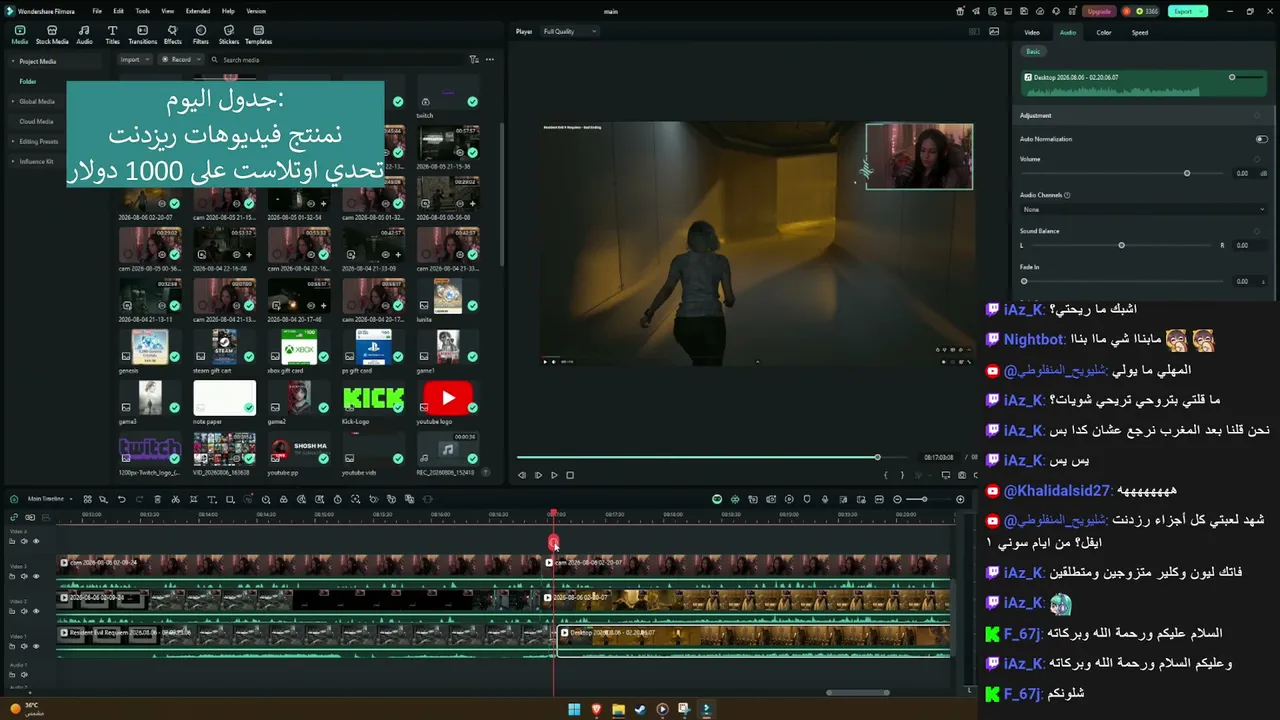Click the Sound Balance slider handle
This screenshot has width=1280, height=720.
(x=1121, y=245)
